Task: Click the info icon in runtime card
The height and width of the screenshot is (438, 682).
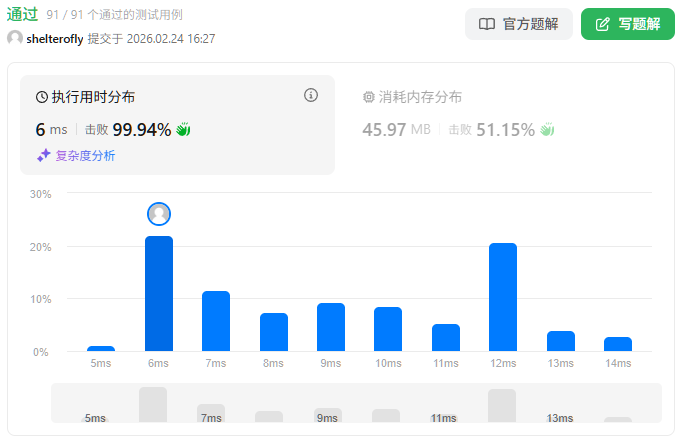Action: pos(310,95)
